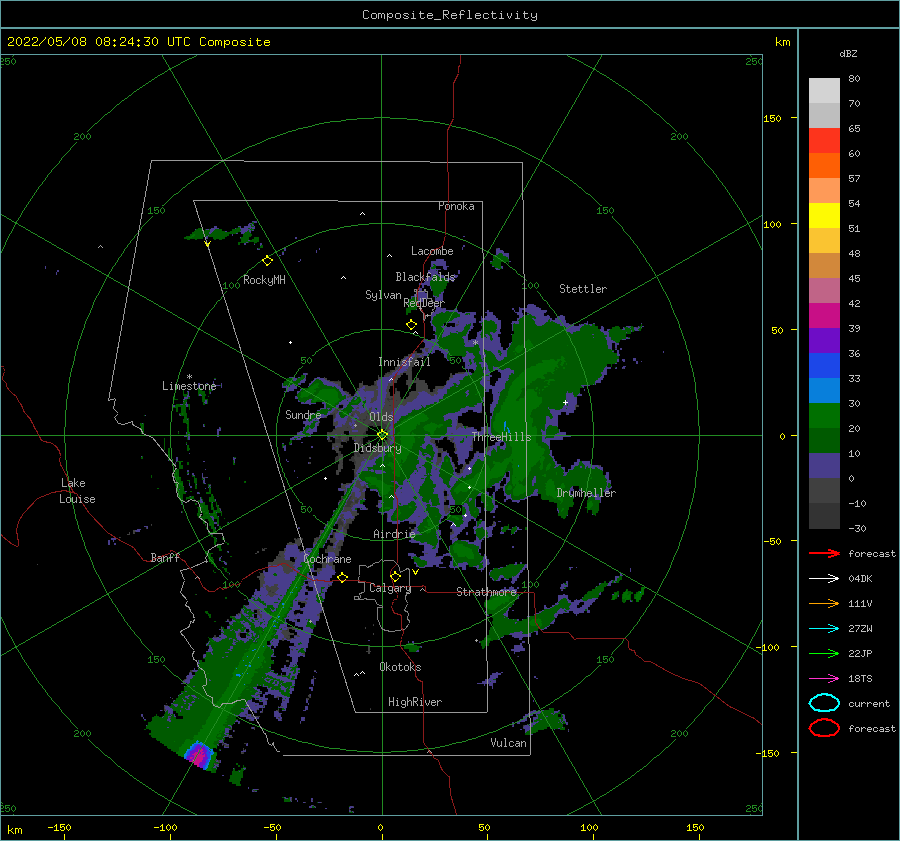Click the green 22JP arrow icon

coord(824,653)
